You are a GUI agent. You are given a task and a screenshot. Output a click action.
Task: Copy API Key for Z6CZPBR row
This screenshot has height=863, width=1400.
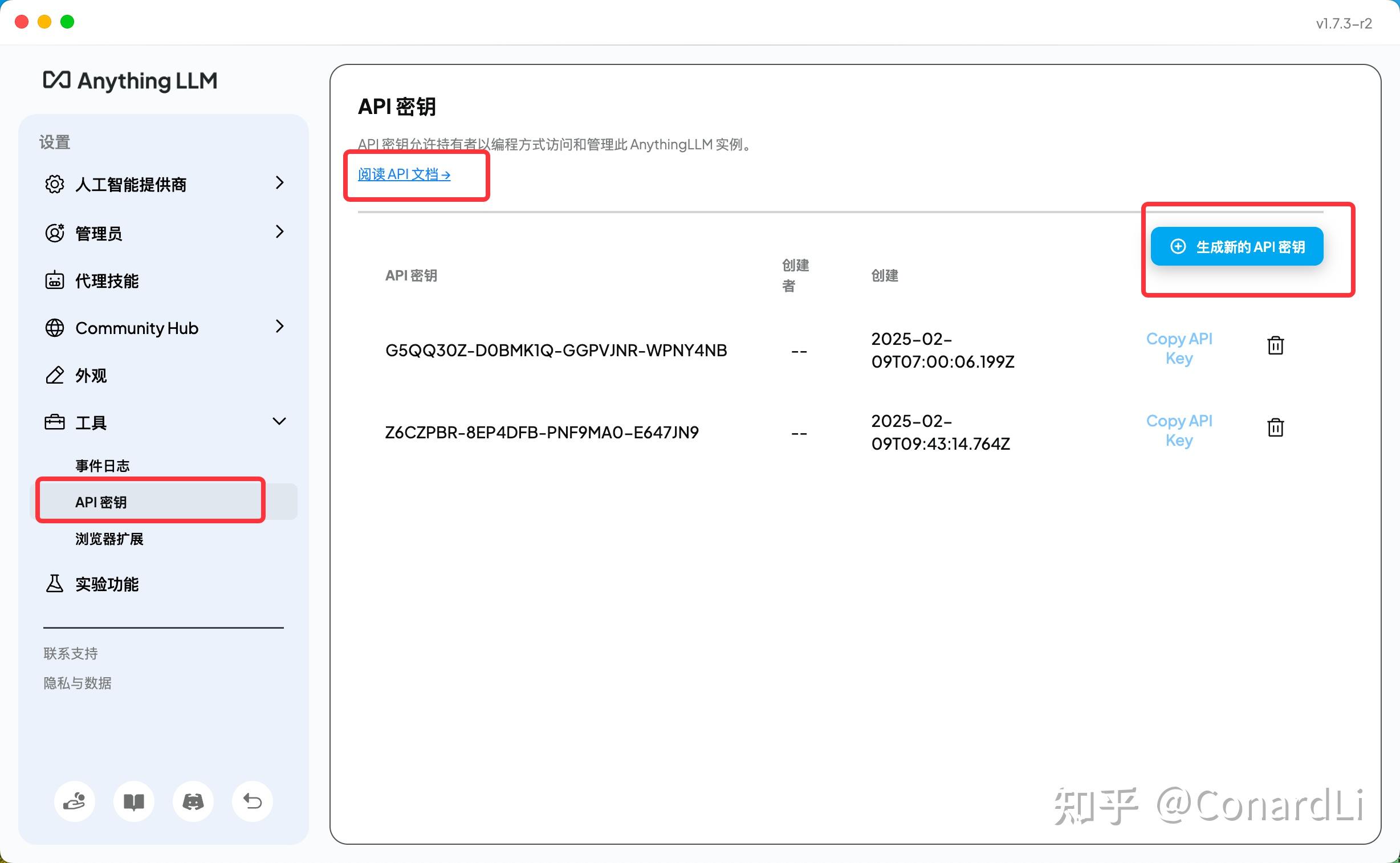tap(1179, 430)
